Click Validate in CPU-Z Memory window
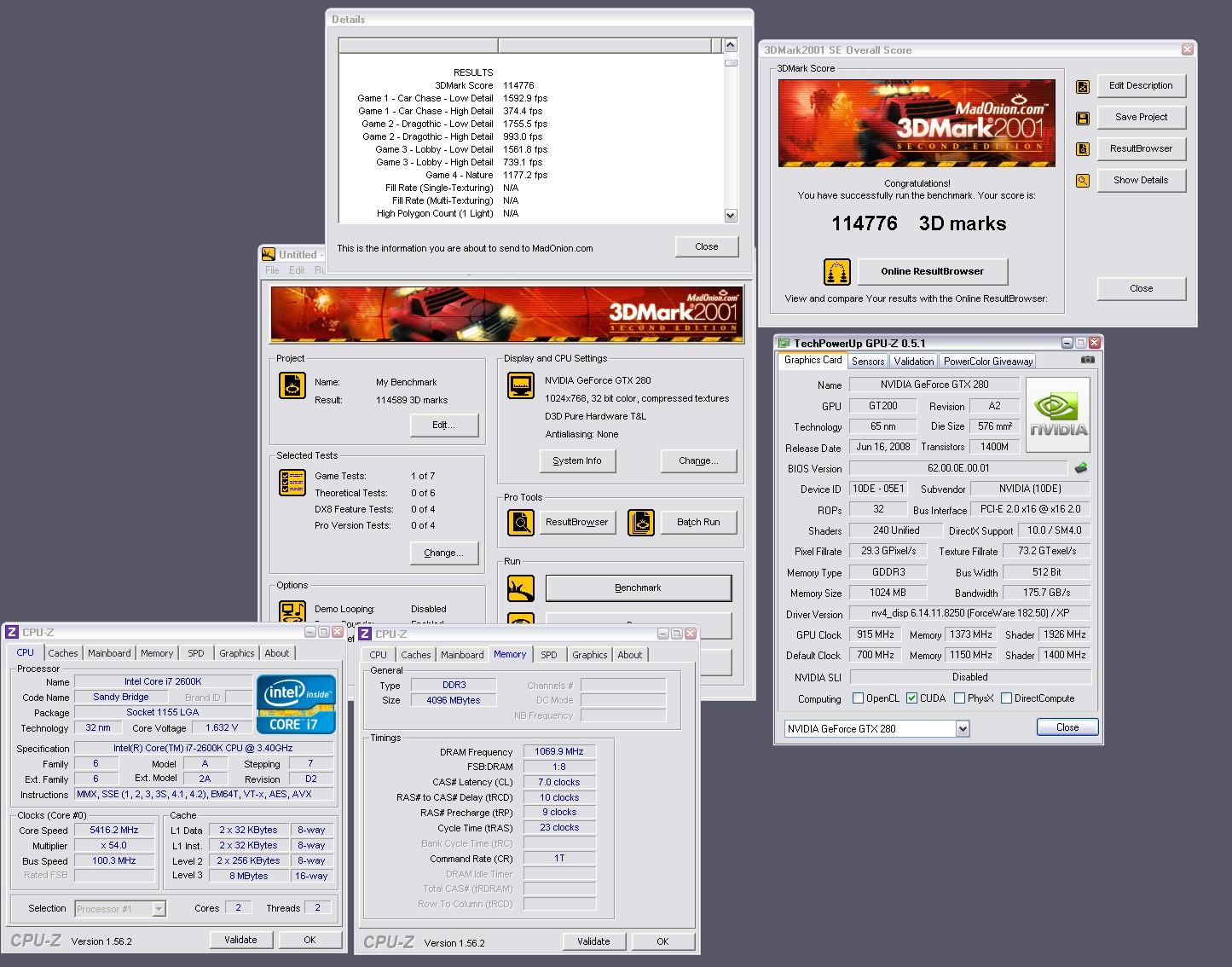 click(x=593, y=942)
